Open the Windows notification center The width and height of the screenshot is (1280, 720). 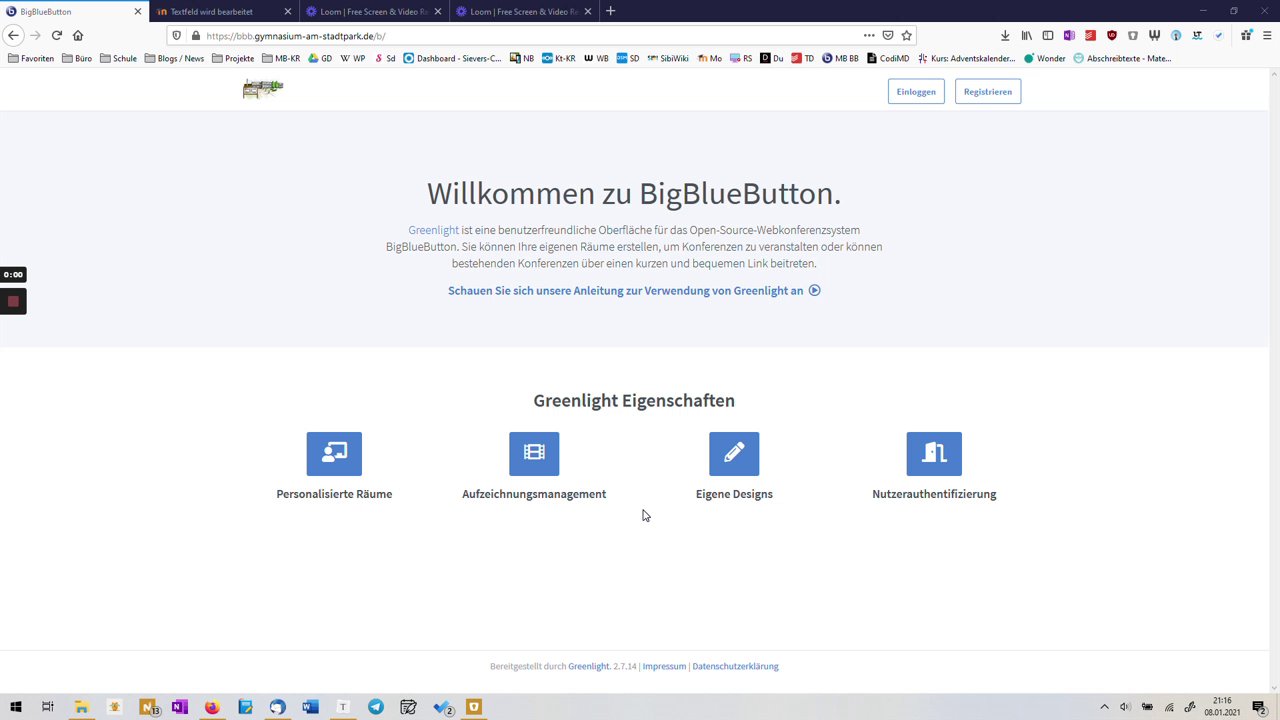click(x=1259, y=707)
